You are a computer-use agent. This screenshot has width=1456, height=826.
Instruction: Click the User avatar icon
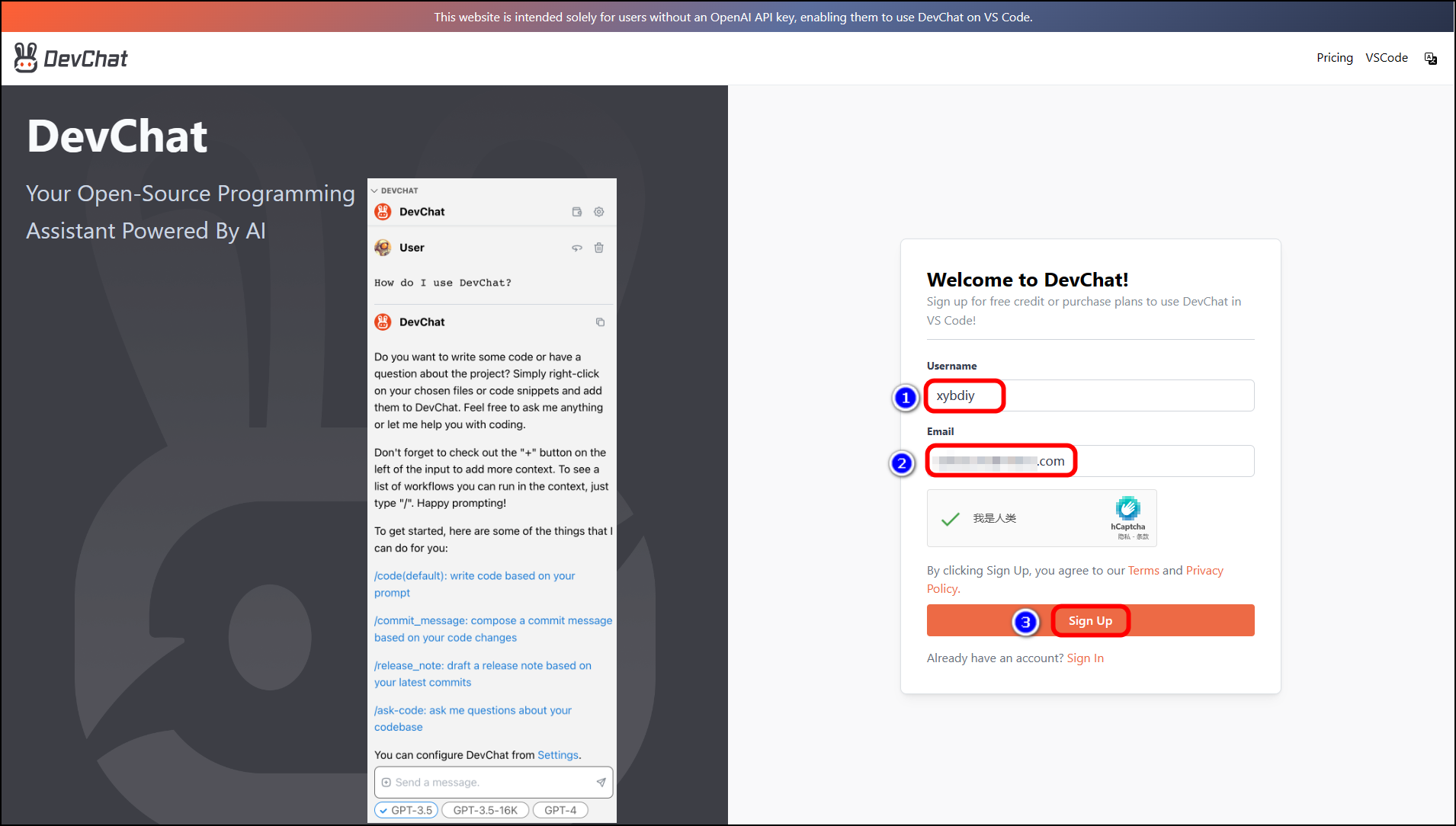coord(383,248)
